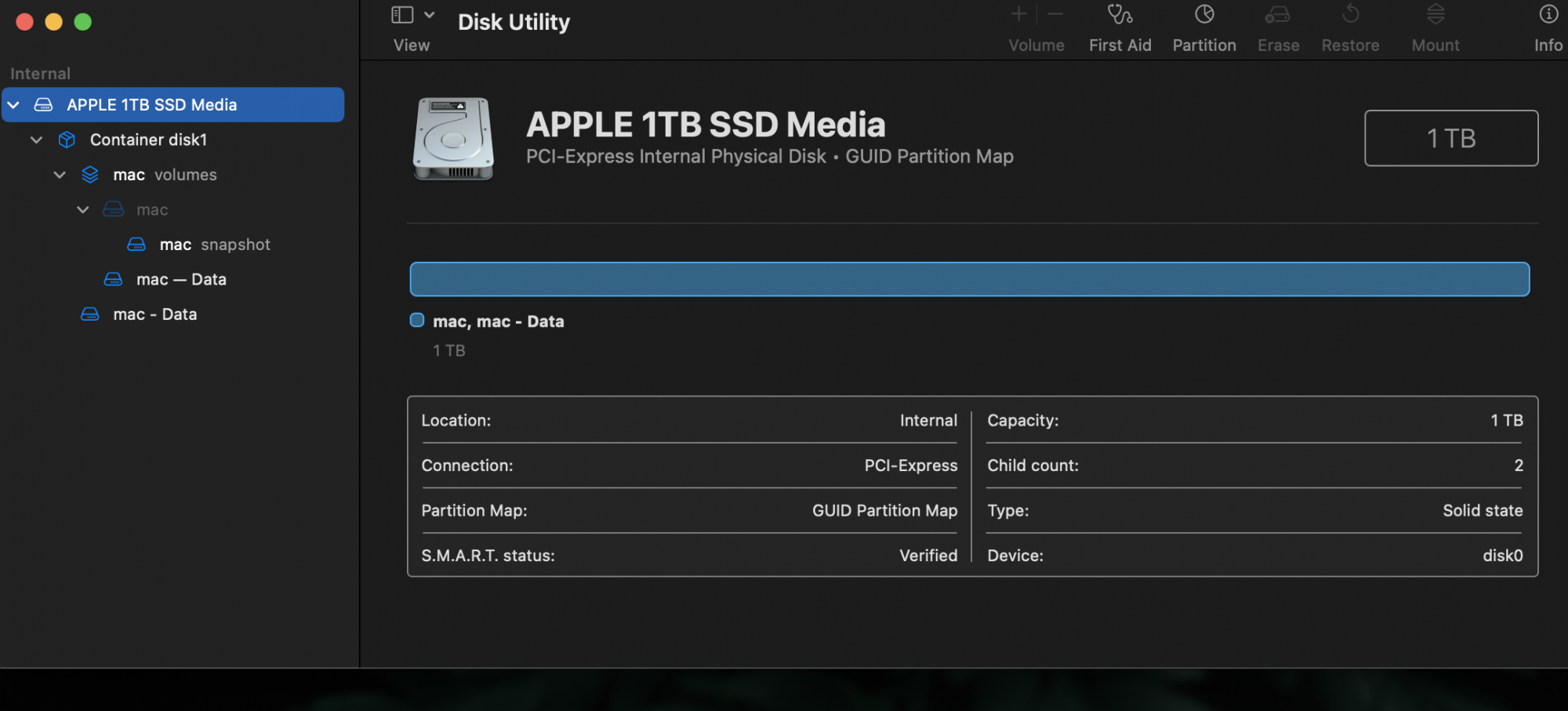Collapse the APPLE 1TB SSD Media tree
Viewport: 1568px width, 711px height.
[x=13, y=105]
